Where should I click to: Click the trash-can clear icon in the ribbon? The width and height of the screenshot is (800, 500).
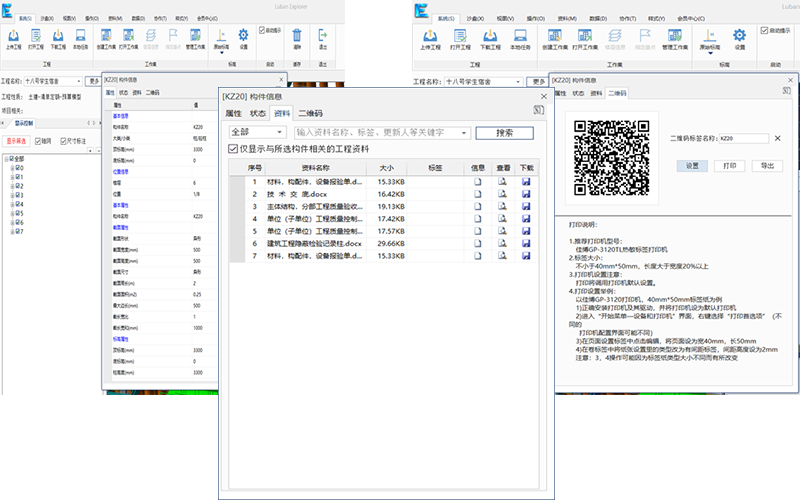click(x=297, y=35)
